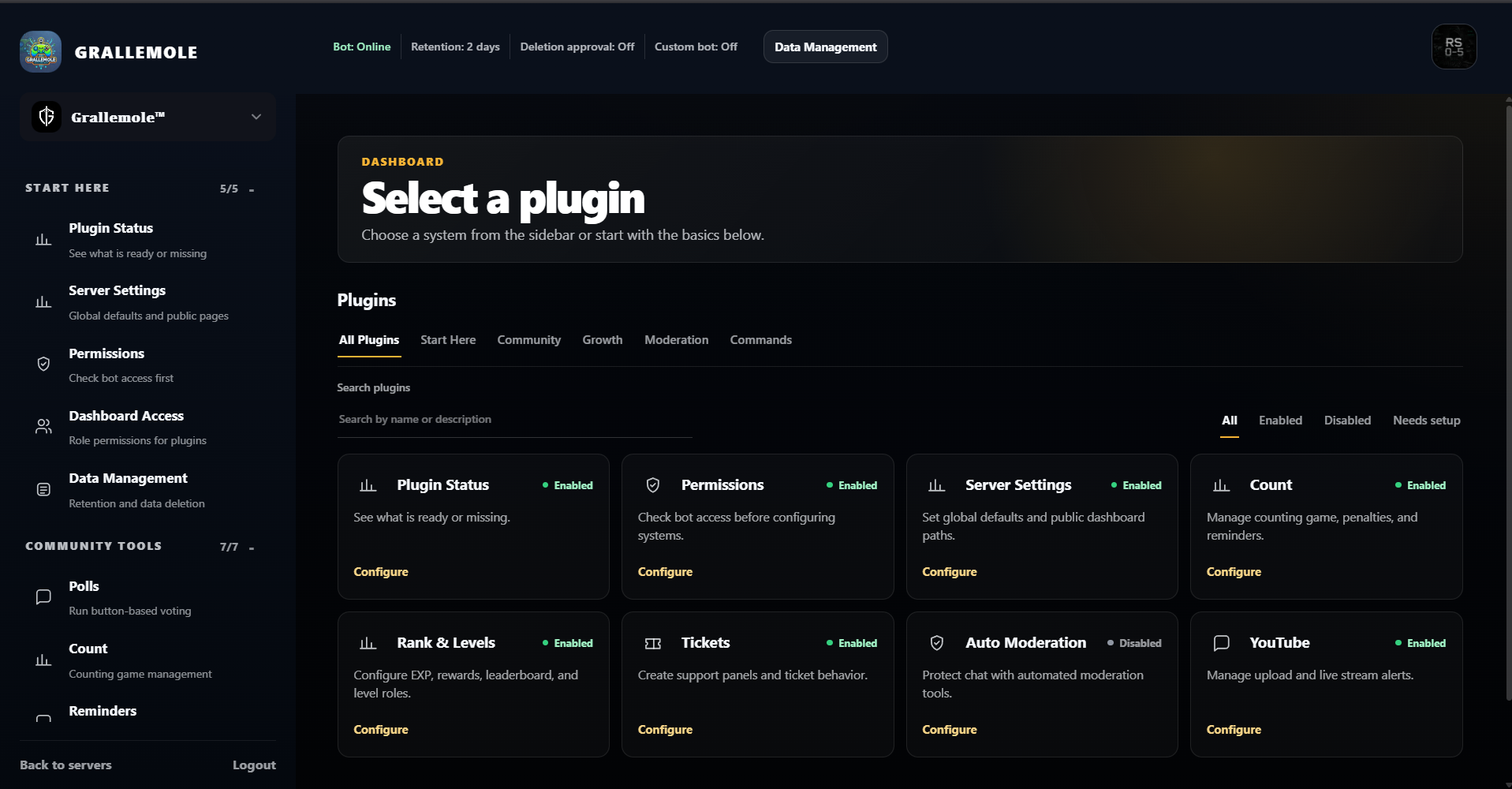Image resolution: width=1512 pixels, height=789 pixels.
Task: Click the Polls chat bubble icon in sidebar
Action: pos(43,597)
